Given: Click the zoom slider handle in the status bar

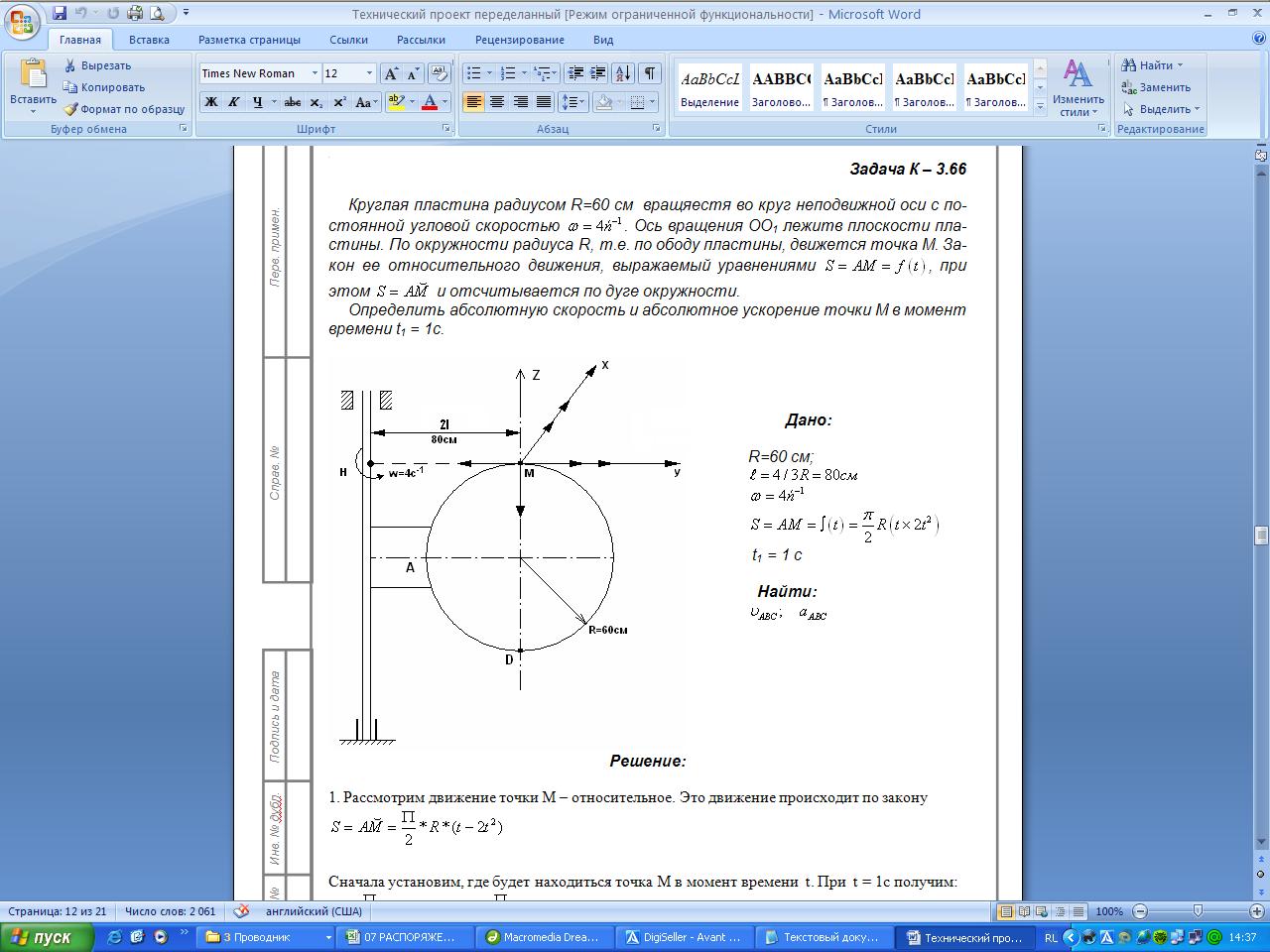Looking at the screenshot, I should tap(1198, 911).
